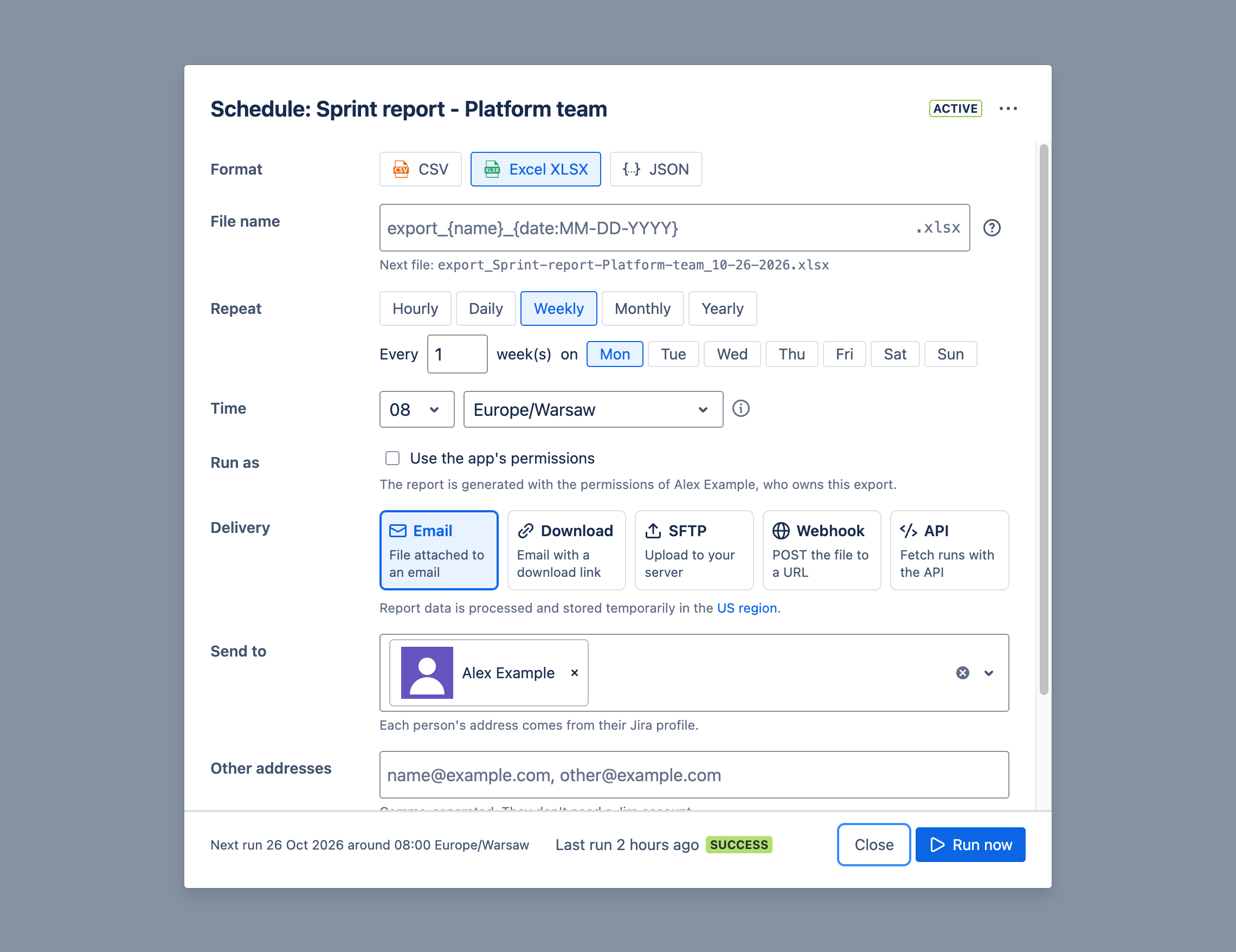
Task: Toggle Fri weekday
Action: (x=844, y=355)
